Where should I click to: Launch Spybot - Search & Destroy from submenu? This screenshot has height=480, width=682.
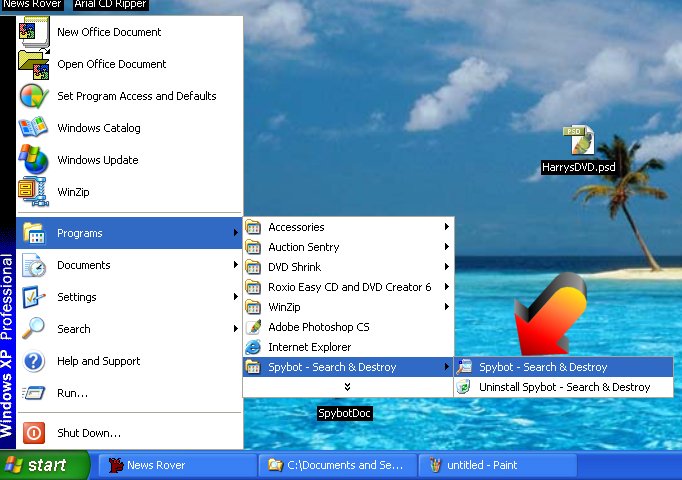tap(543, 367)
